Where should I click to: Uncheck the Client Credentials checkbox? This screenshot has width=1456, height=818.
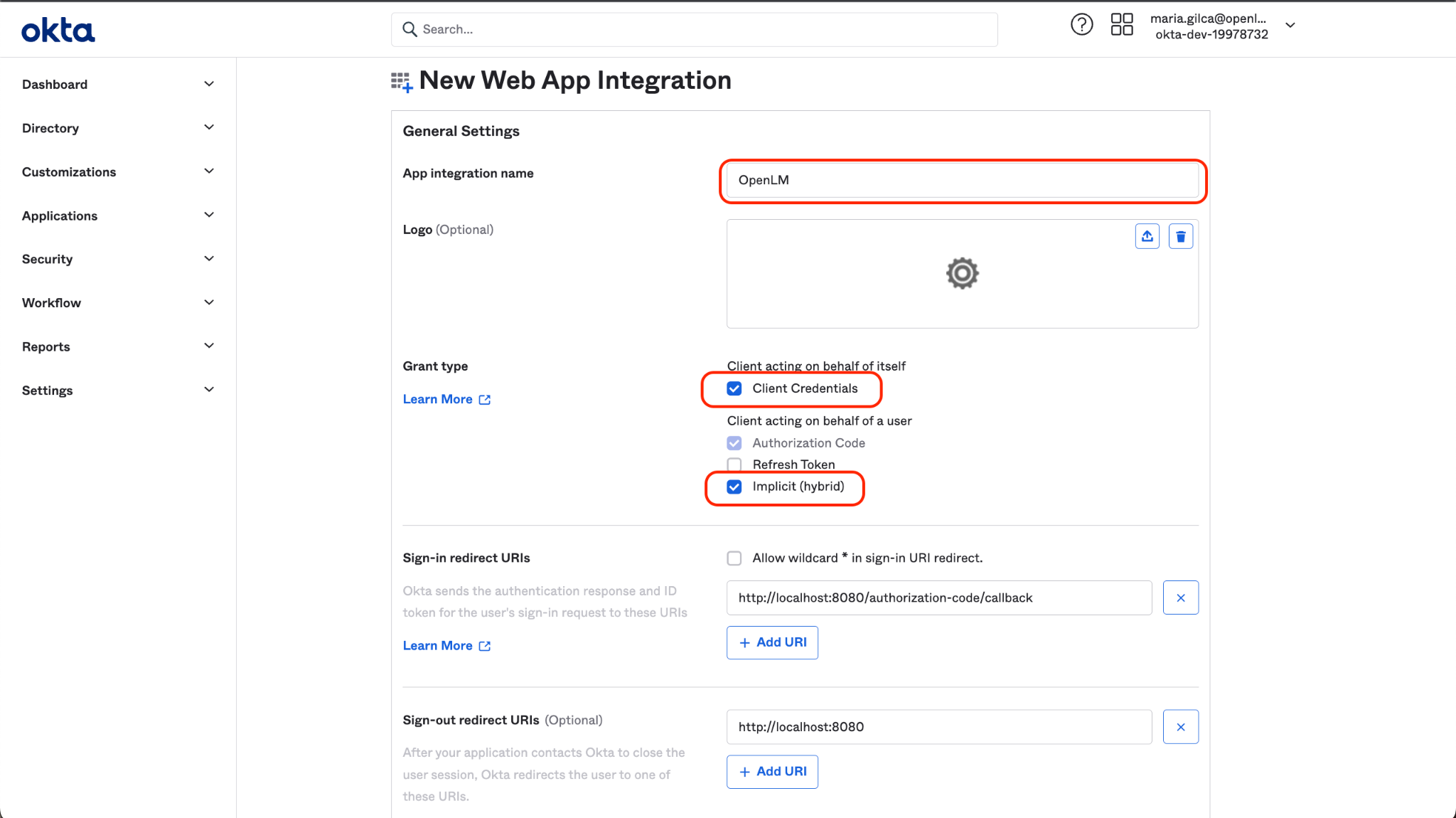734,388
